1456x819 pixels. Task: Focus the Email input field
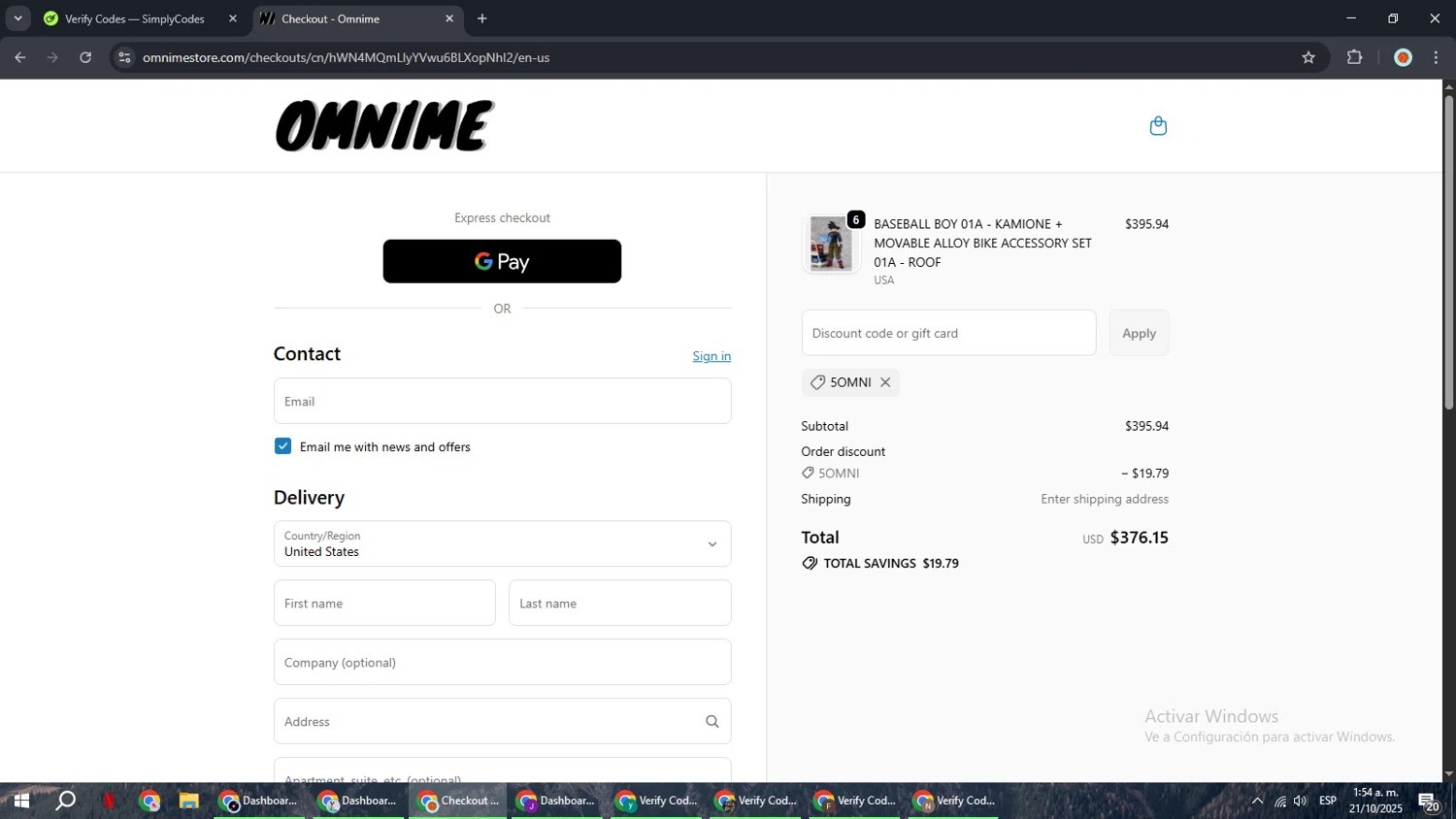(502, 401)
